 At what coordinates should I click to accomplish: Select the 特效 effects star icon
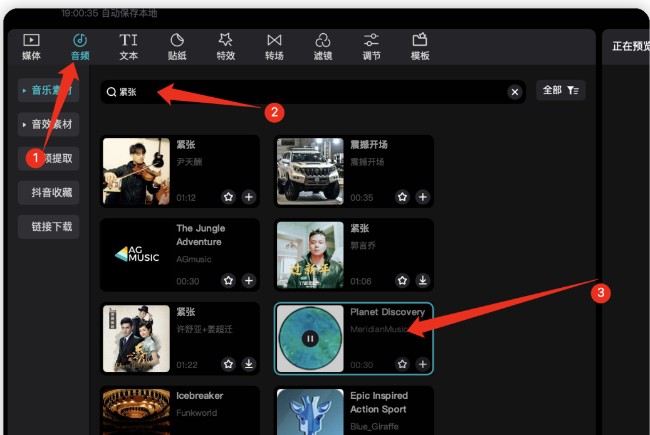[226, 46]
